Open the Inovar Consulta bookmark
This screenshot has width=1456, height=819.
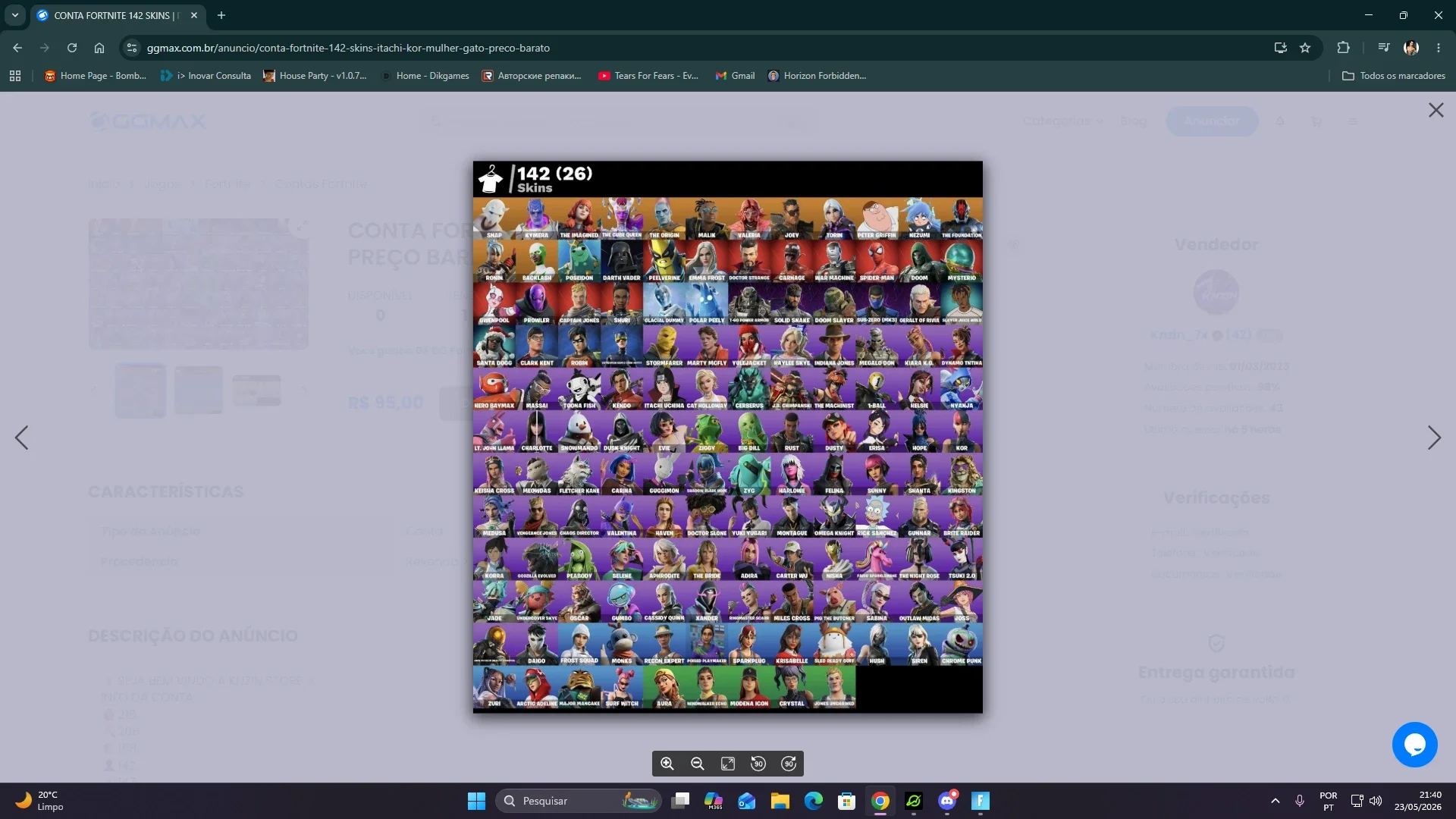(206, 76)
